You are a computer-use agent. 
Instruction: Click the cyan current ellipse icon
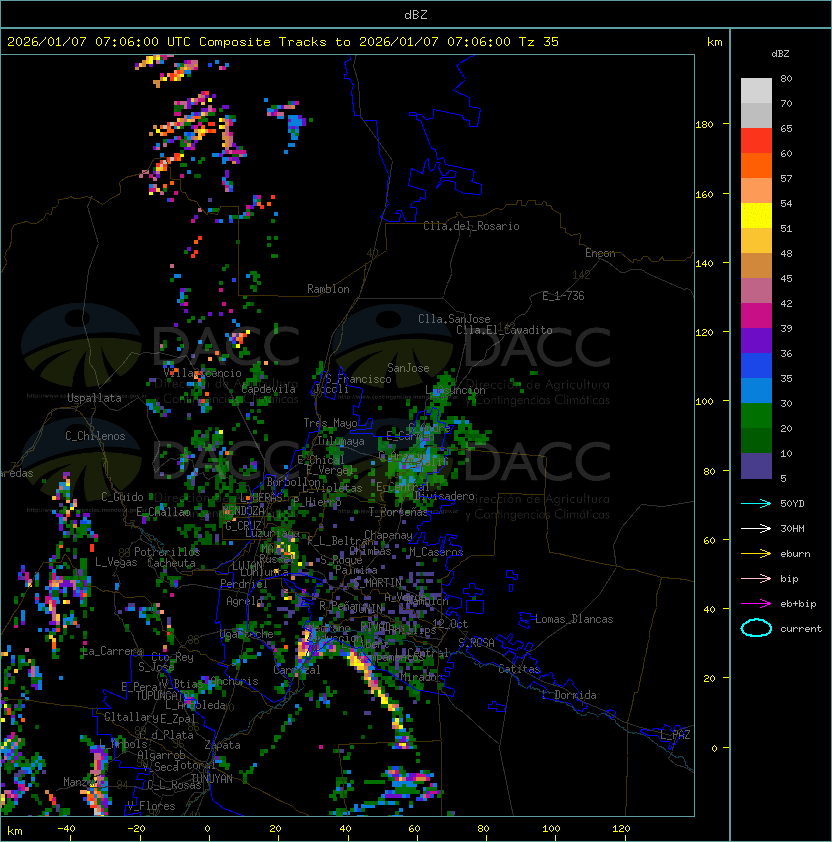click(756, 628)
